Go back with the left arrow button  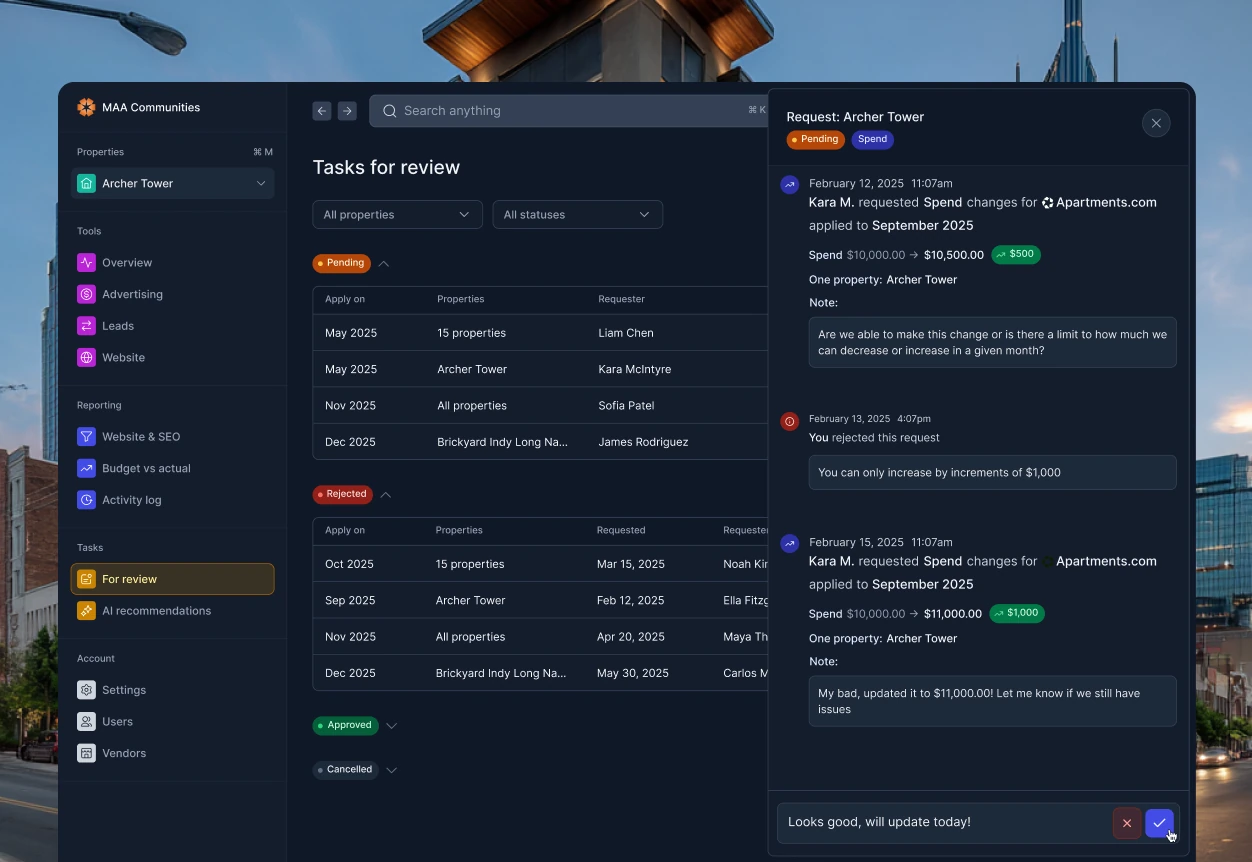pos(322,111)
